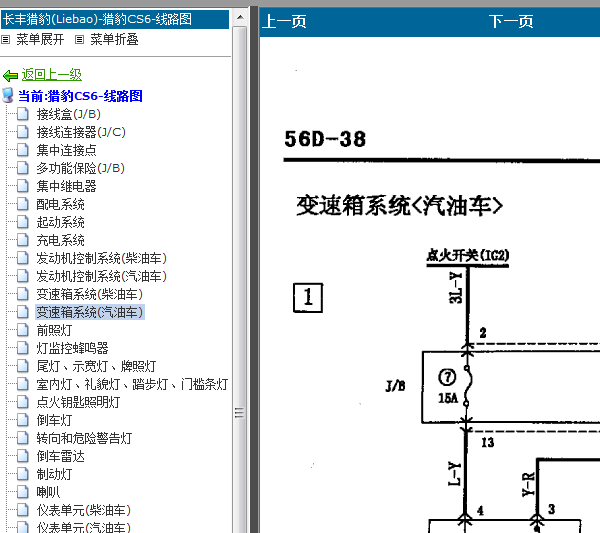Open 发动机控制系统(汽油车) diagram
Image resolution: width=600 pixels, height=533 pixels.
point(101,276)
